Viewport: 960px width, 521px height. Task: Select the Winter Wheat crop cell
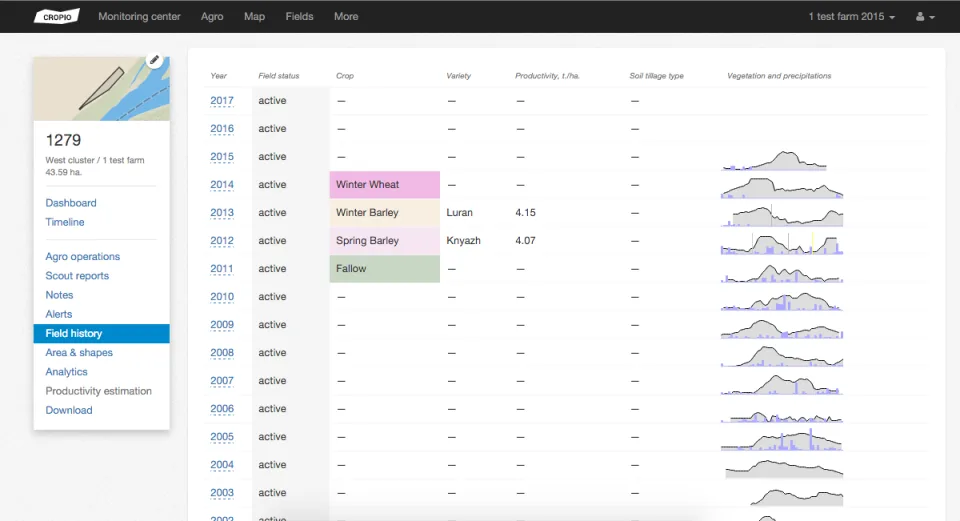[x=384, y=184]
